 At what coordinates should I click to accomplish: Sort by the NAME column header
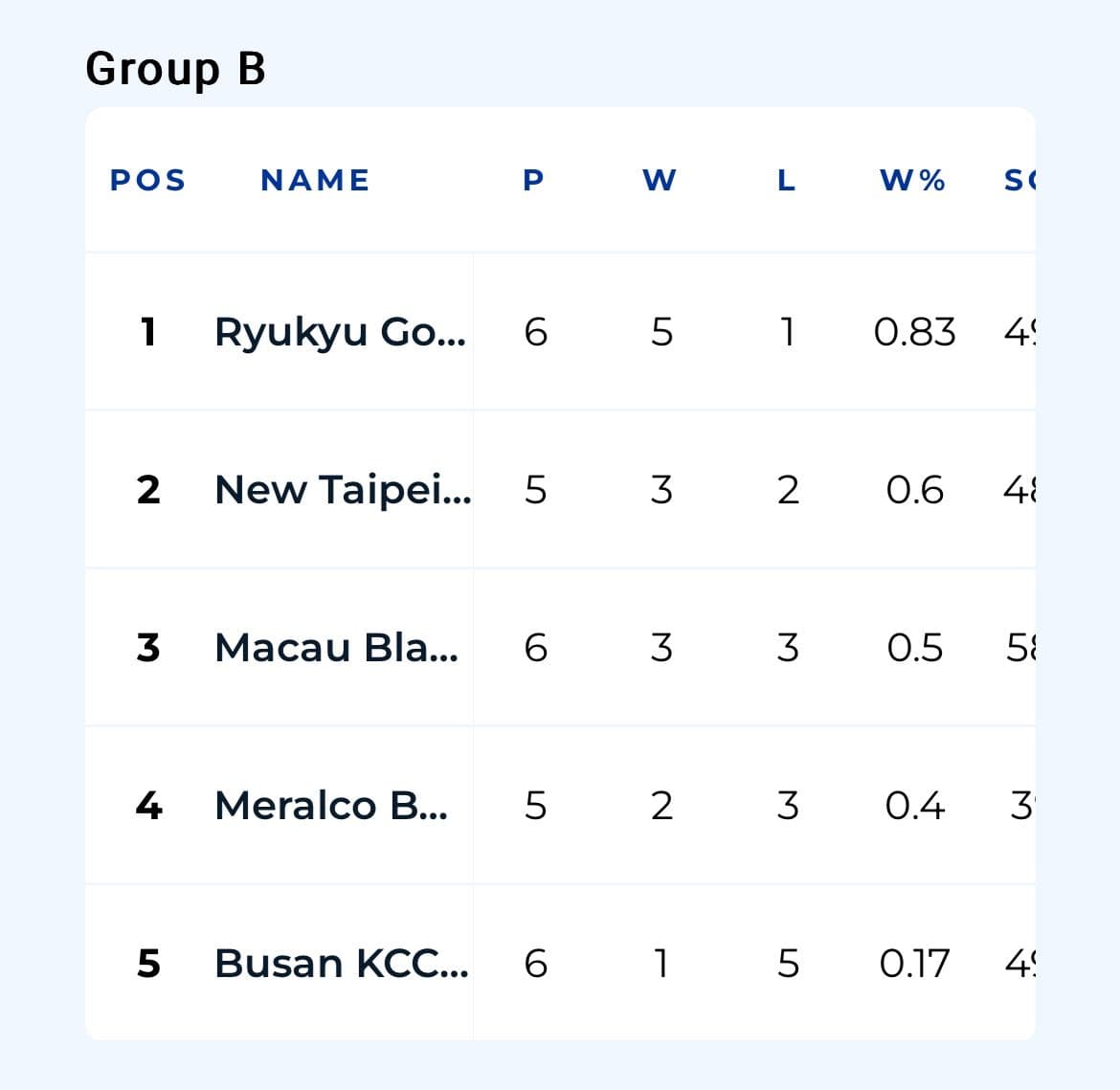point(315,180)
